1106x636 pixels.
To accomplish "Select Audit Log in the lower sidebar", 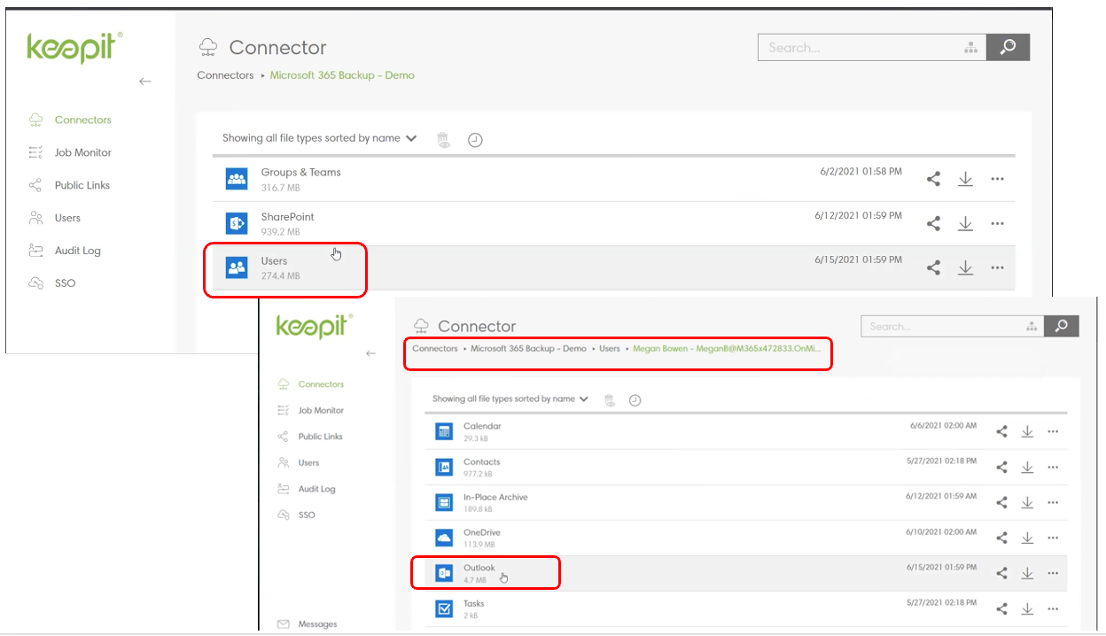I will coord(316,489).
